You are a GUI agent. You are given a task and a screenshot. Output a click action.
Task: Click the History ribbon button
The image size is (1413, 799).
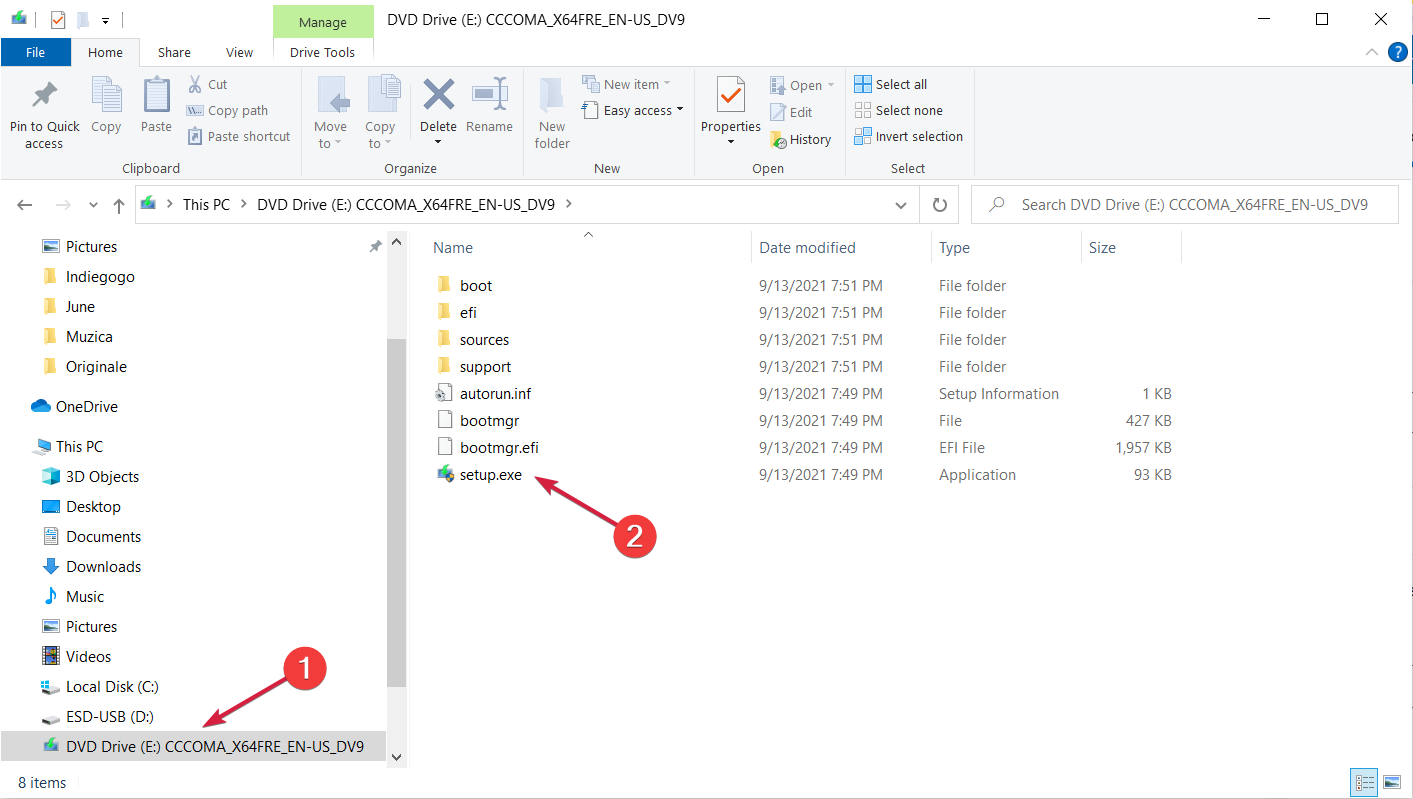point(800,139)
